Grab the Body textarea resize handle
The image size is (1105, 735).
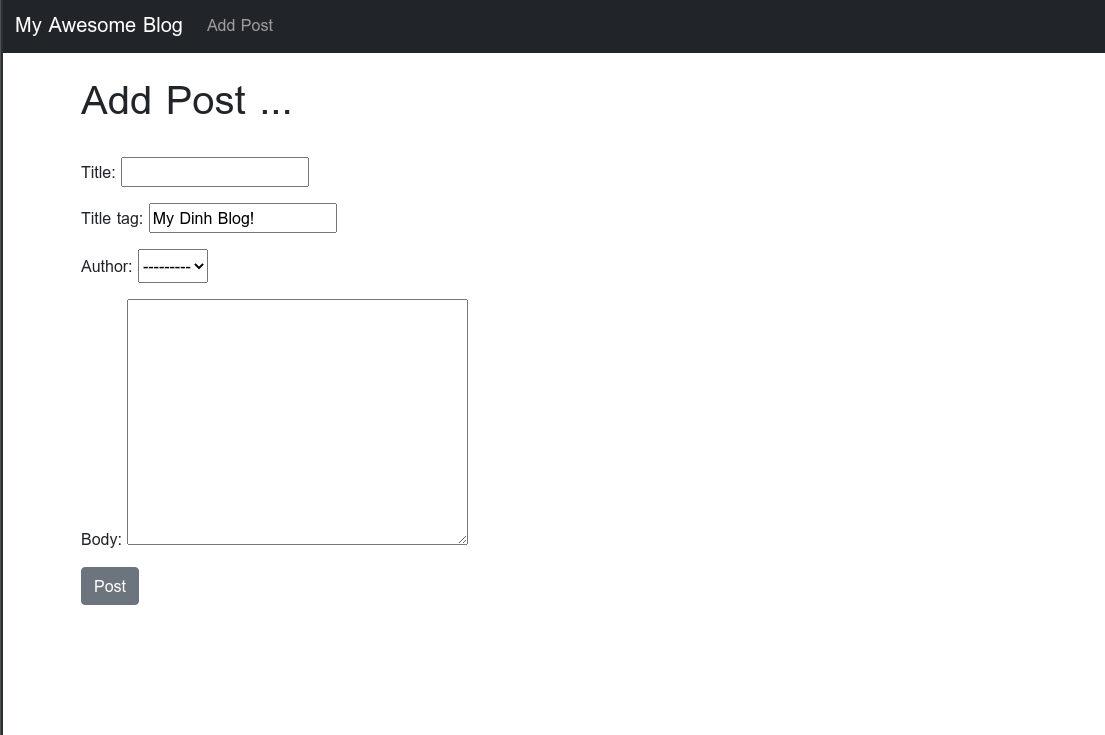point(462,539)
